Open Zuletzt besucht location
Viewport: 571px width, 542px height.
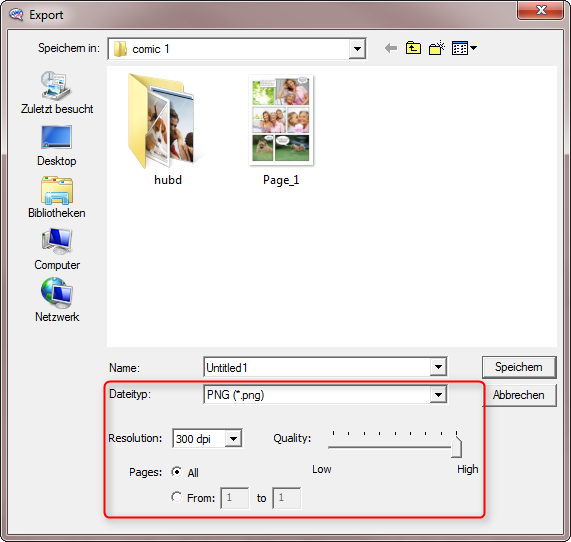point(57,93)
